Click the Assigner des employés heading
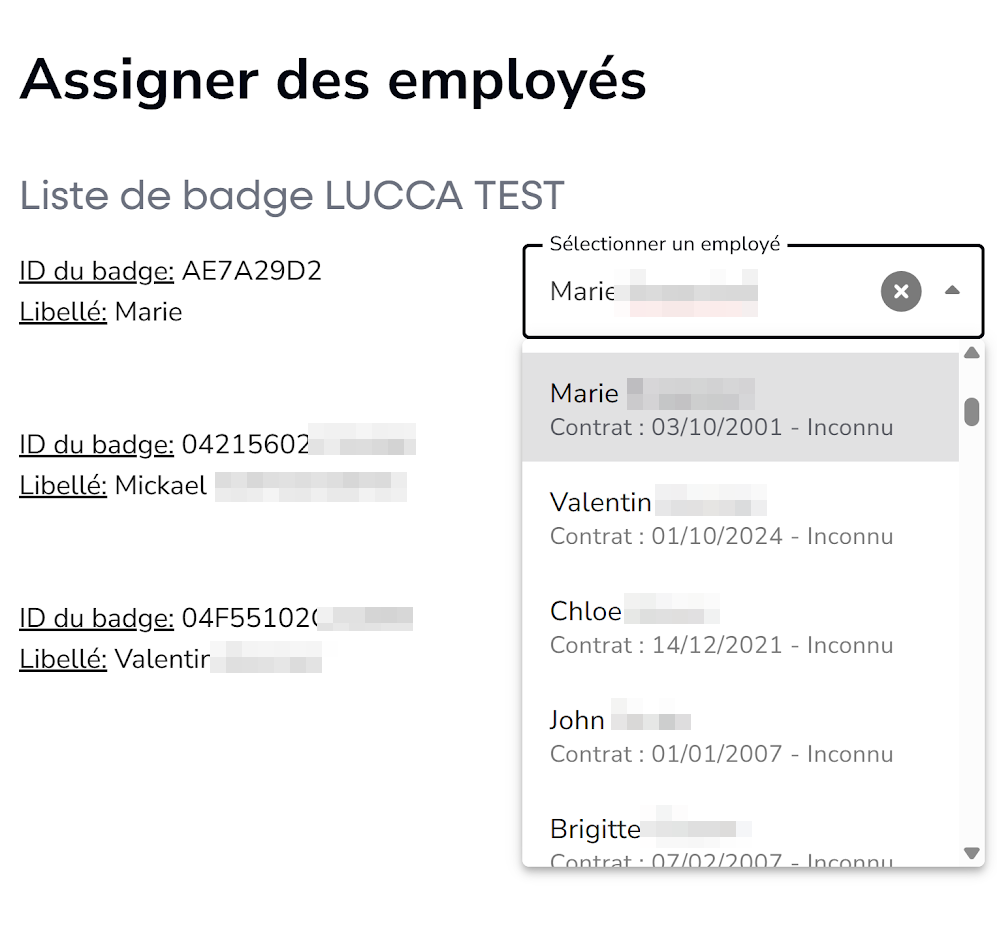 (x=333, y=79)
